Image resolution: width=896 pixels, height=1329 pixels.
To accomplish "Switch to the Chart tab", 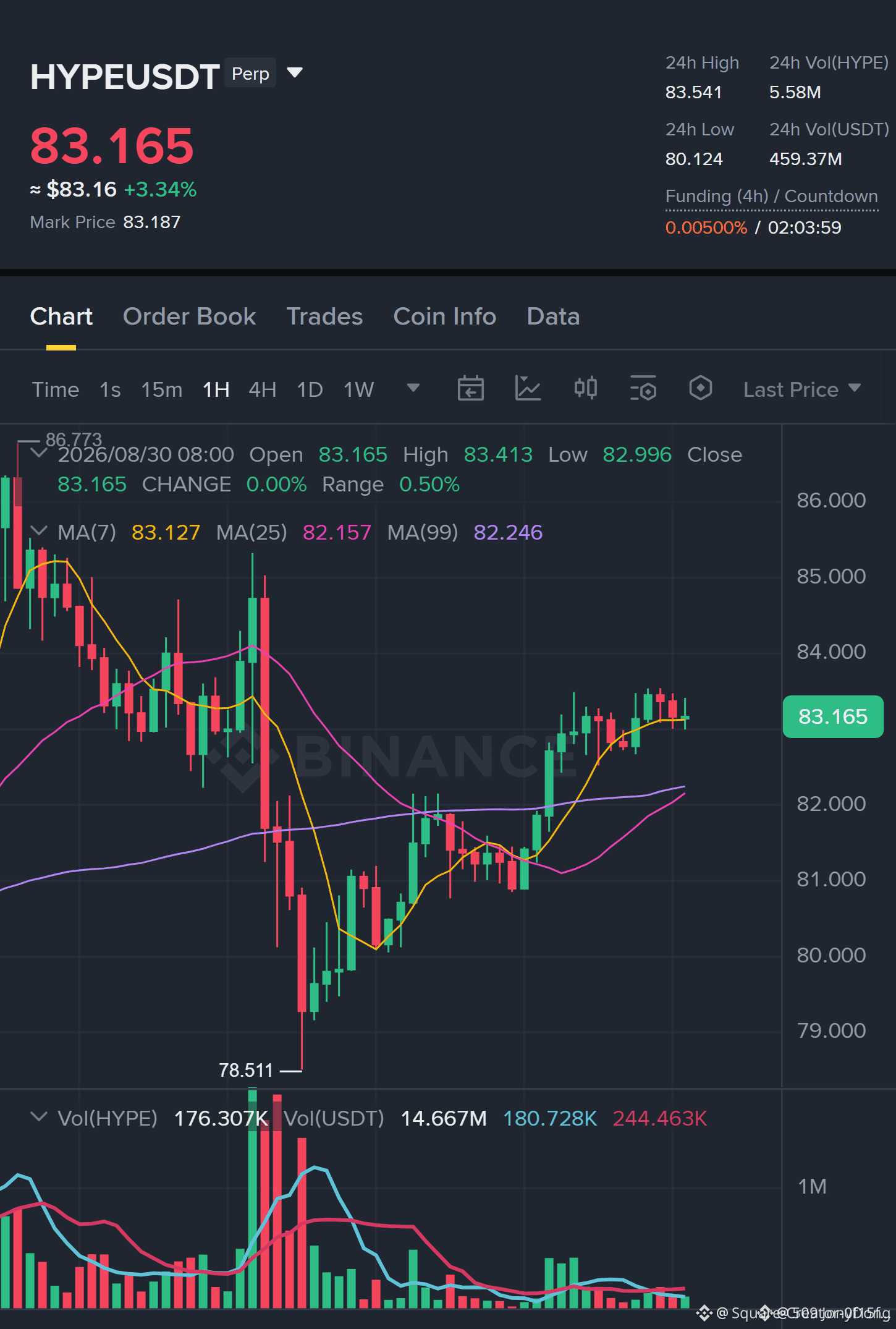I will (x=61, y=316).
